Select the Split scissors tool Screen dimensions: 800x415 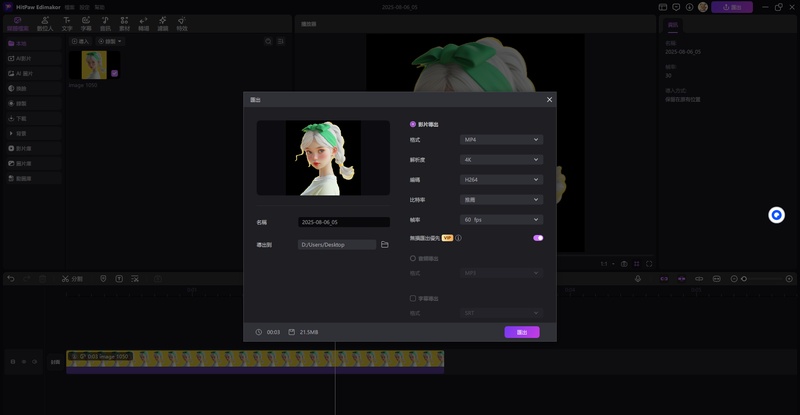click(72, 279)
